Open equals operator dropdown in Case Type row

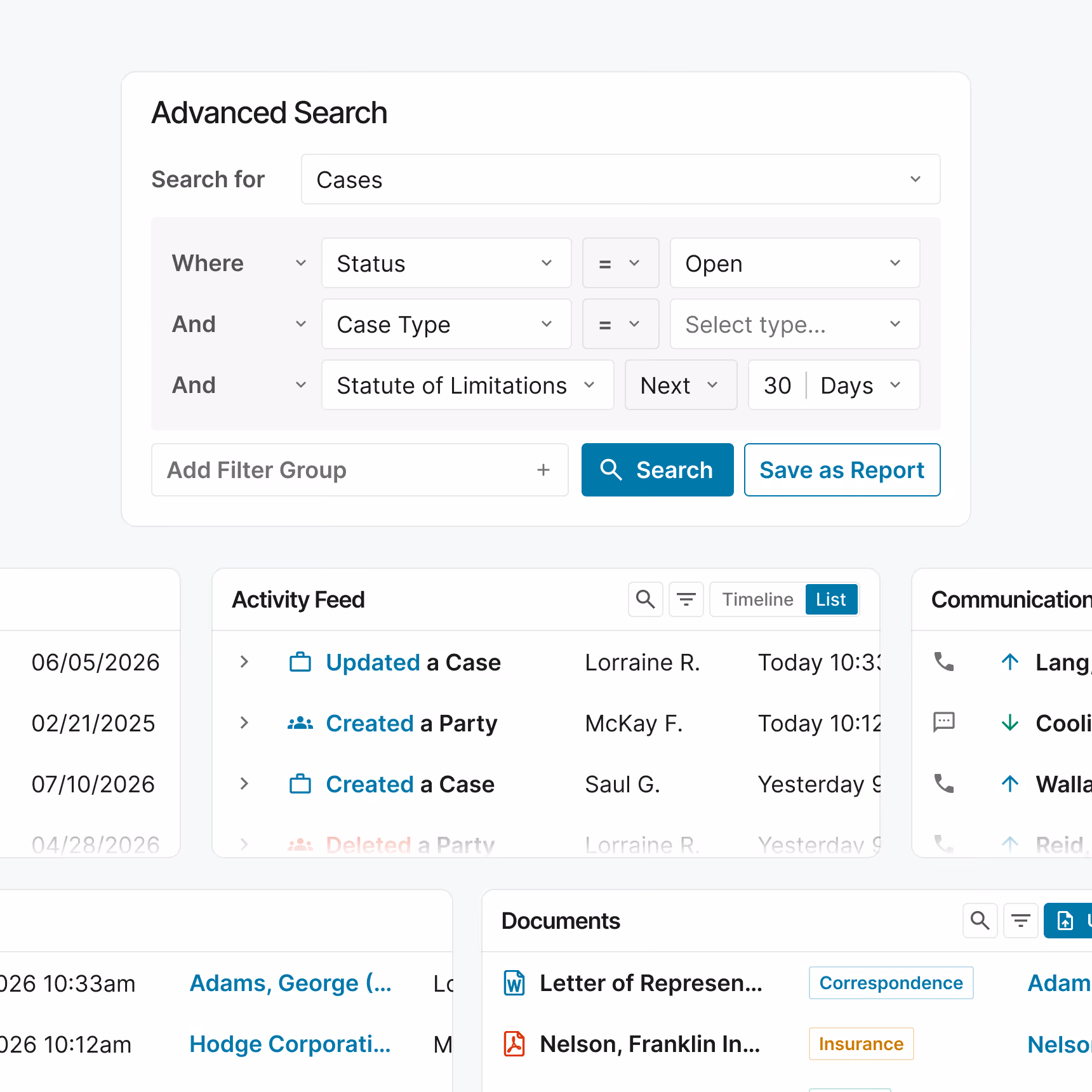pyautogui.click(x=620, y=324)
